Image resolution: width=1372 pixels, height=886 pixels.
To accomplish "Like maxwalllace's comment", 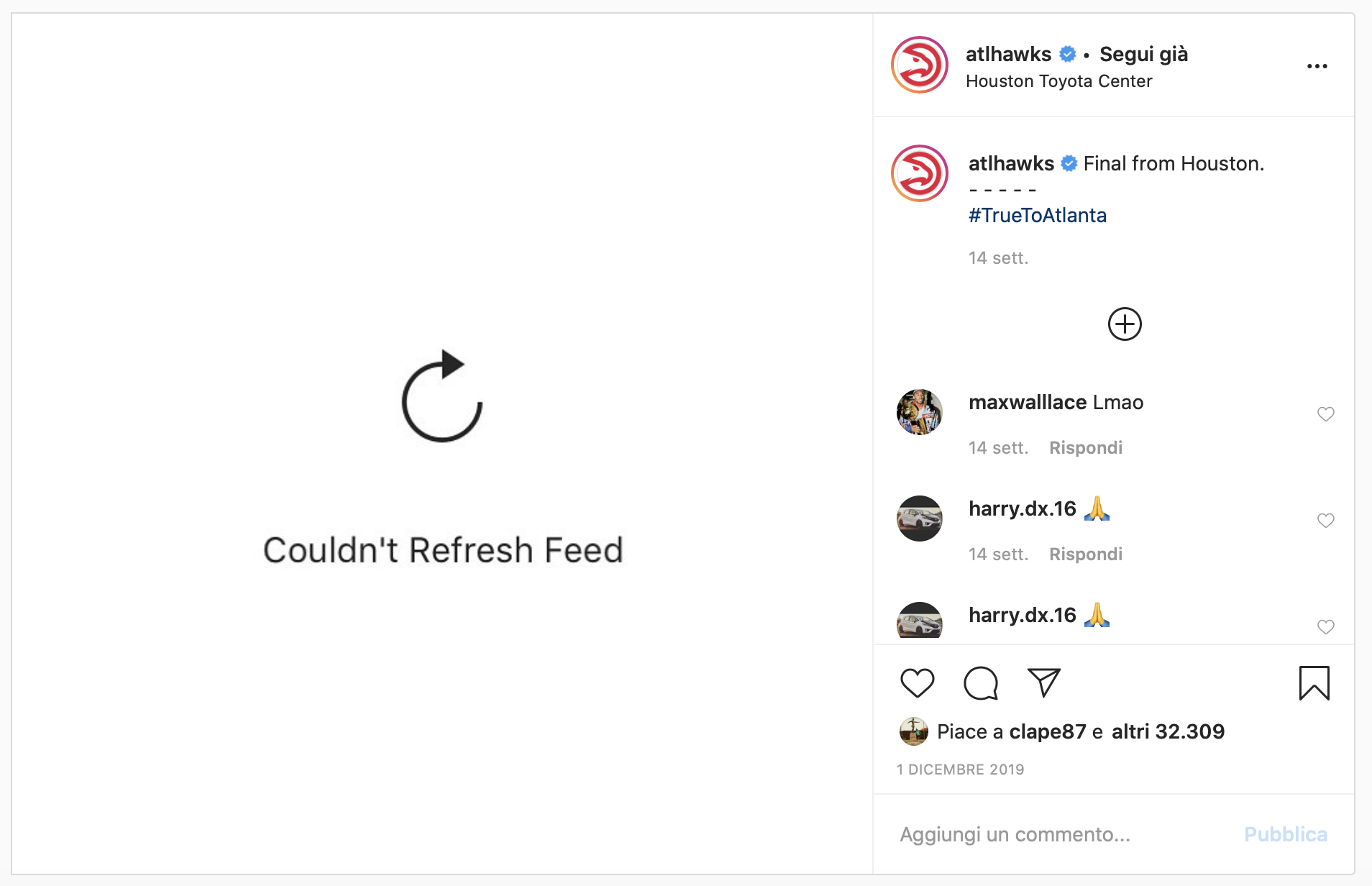I will click(1325, 414).
